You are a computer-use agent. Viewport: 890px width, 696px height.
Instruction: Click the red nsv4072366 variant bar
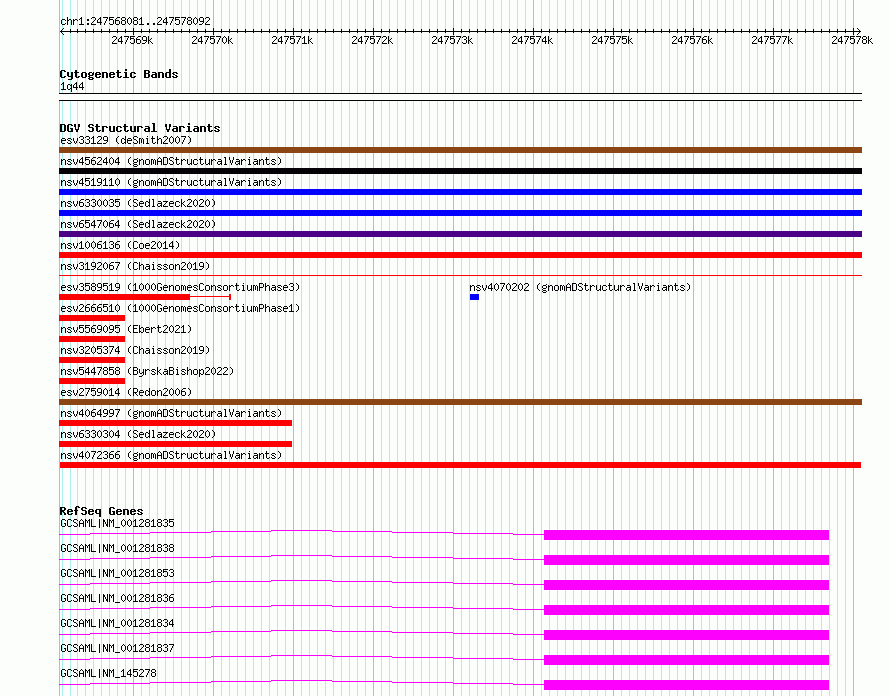[x=460, y=465]
